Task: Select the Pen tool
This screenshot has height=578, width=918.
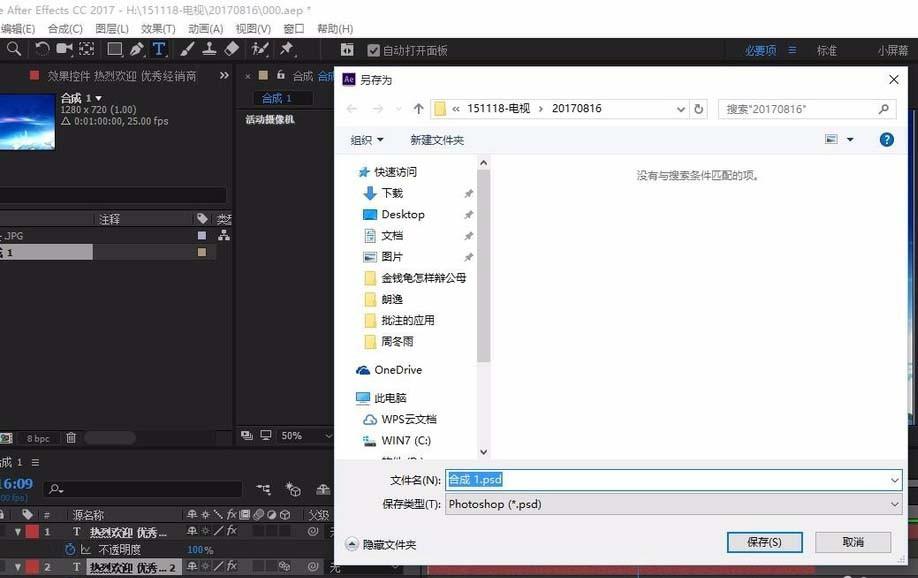Action: coord(137,50)
